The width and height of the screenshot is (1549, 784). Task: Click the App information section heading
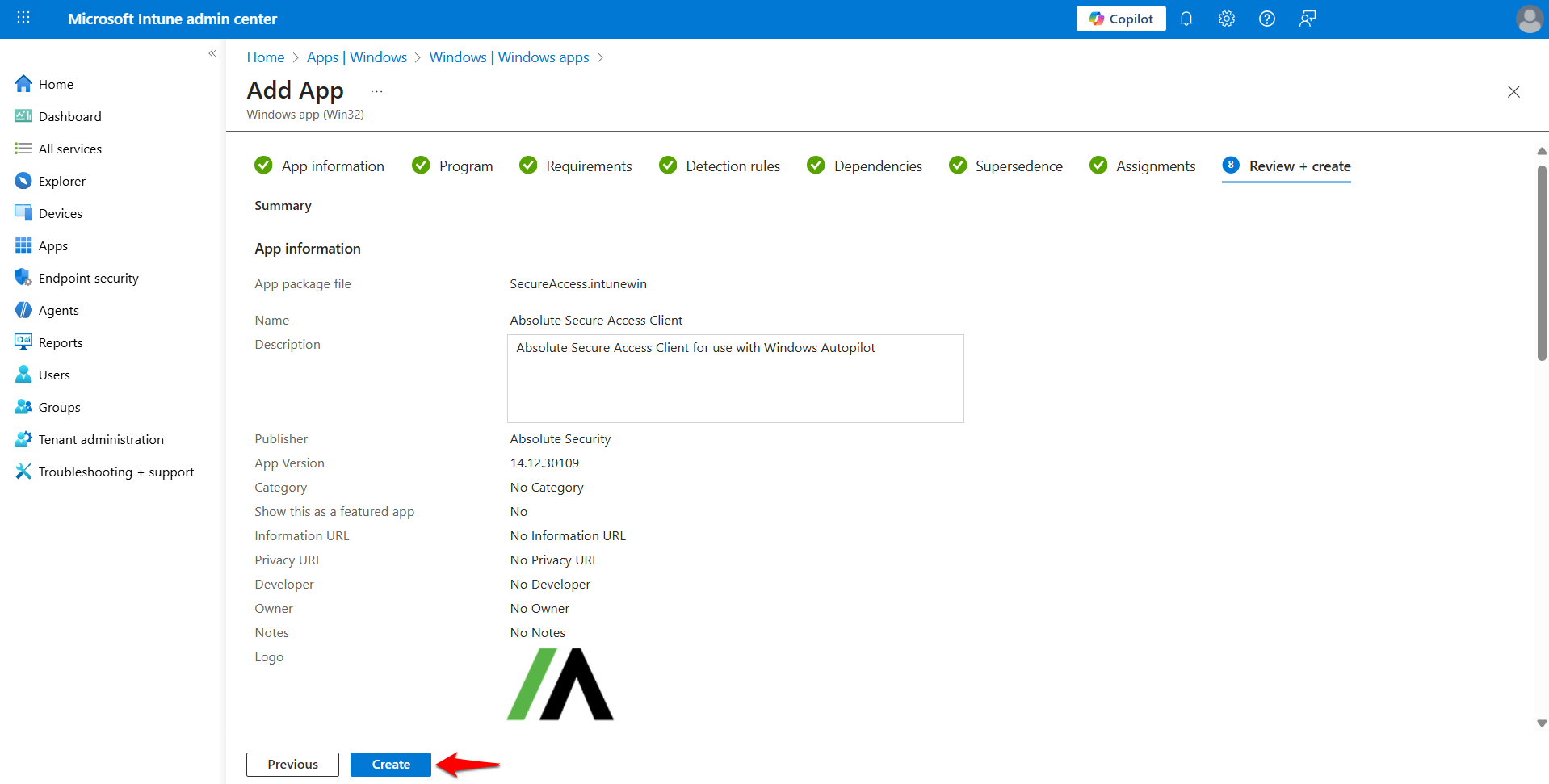coord(308,248)
